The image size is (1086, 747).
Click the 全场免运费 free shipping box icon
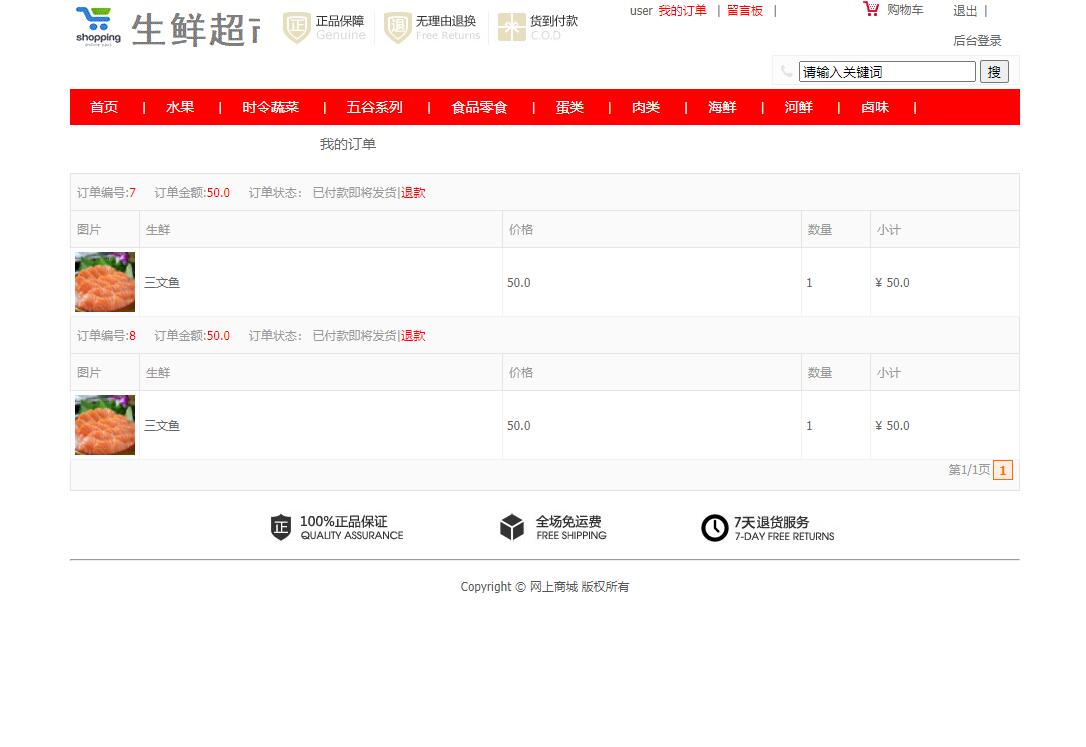512,527
